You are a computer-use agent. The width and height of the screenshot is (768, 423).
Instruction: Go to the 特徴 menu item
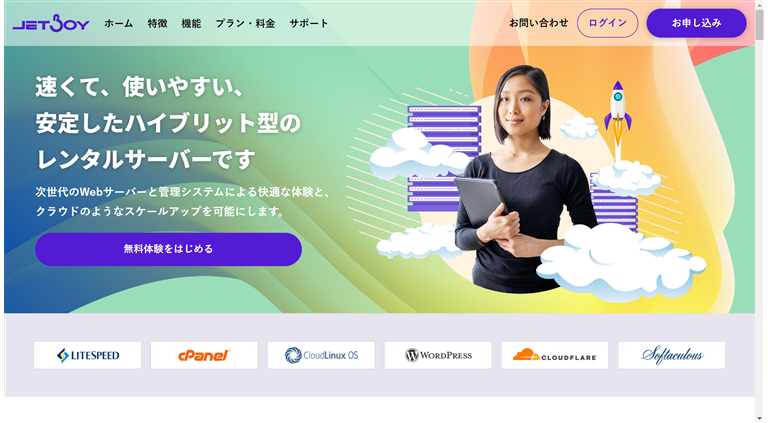158,23
